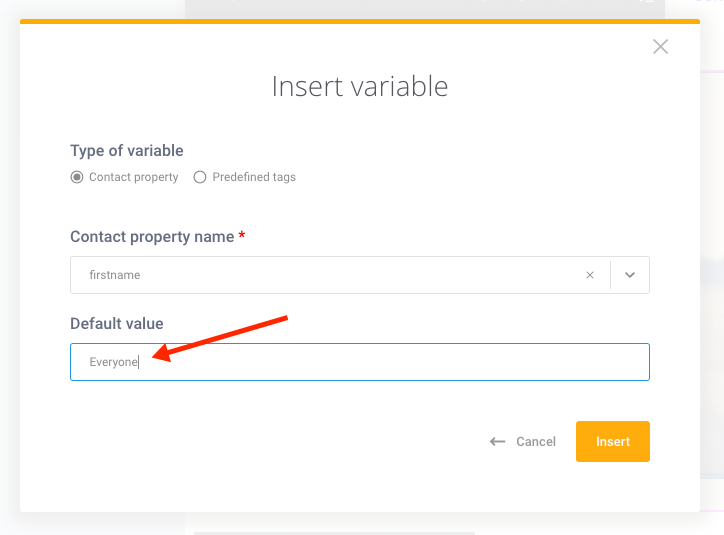Click the Insert variable heading
This screenshot has height=535, width=724.
360,86
